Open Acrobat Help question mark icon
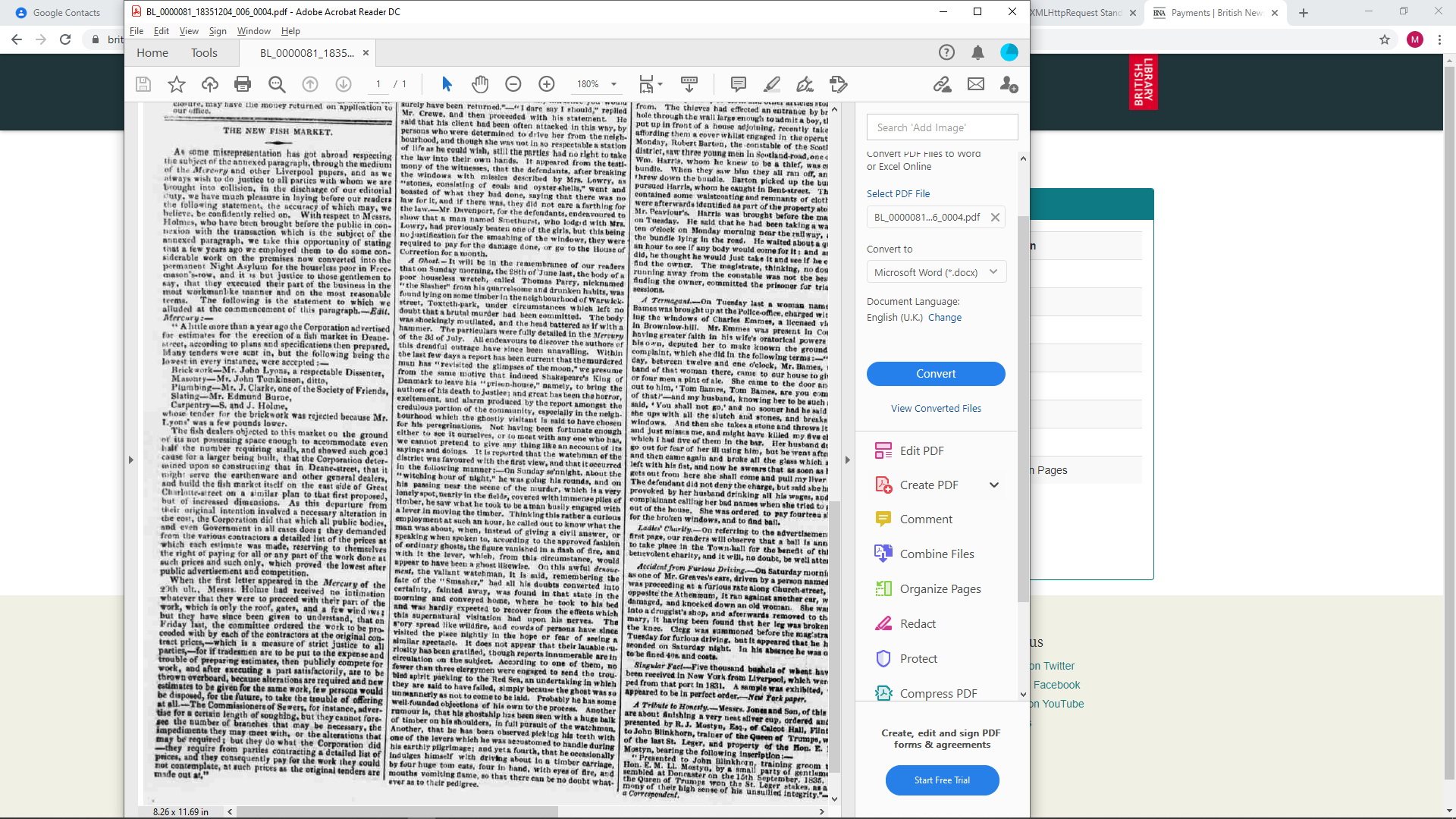This screenshot has height=819, width=1456. (946, 52)
